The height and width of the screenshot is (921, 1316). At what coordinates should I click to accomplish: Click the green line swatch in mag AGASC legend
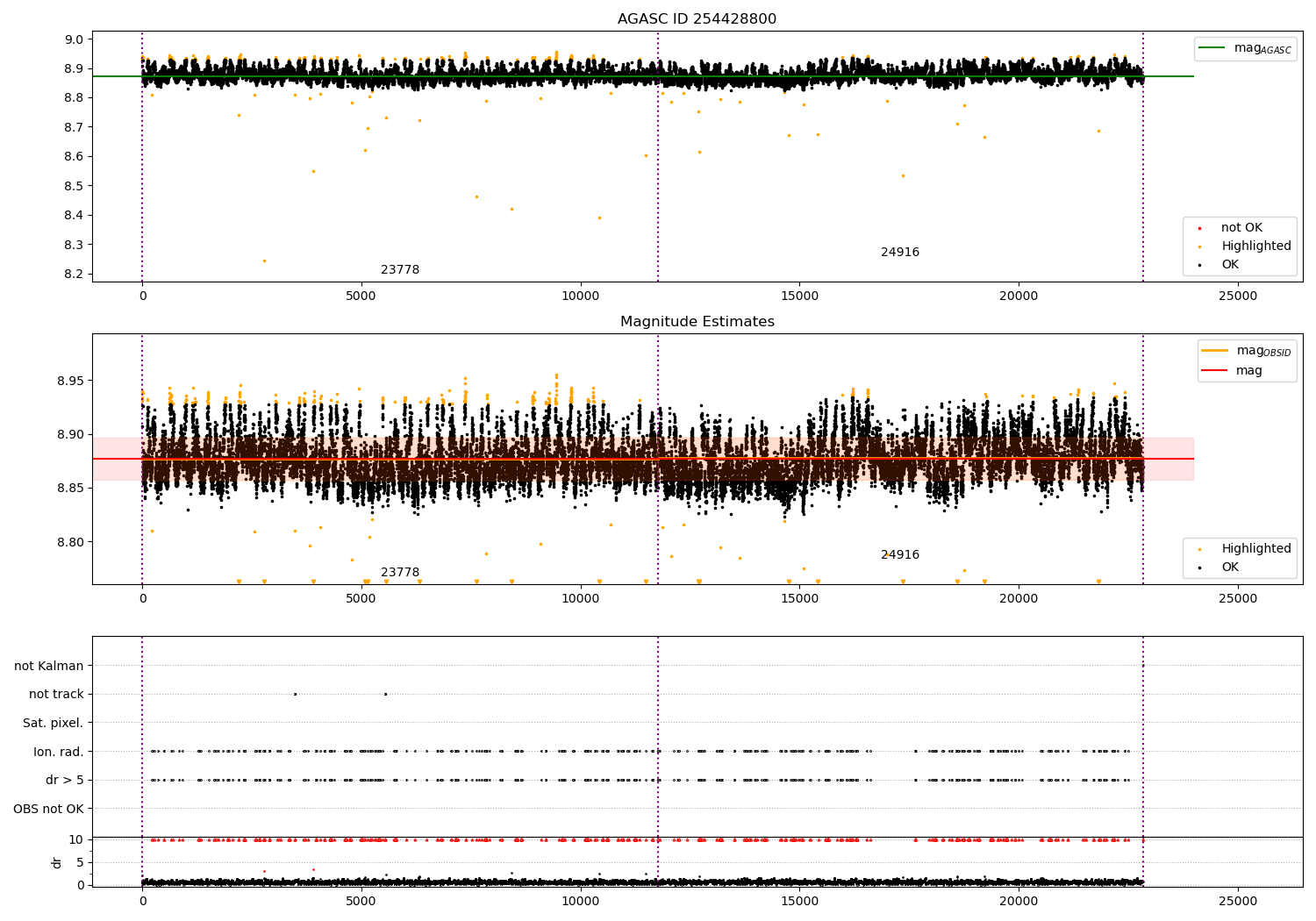(1212, 48)
